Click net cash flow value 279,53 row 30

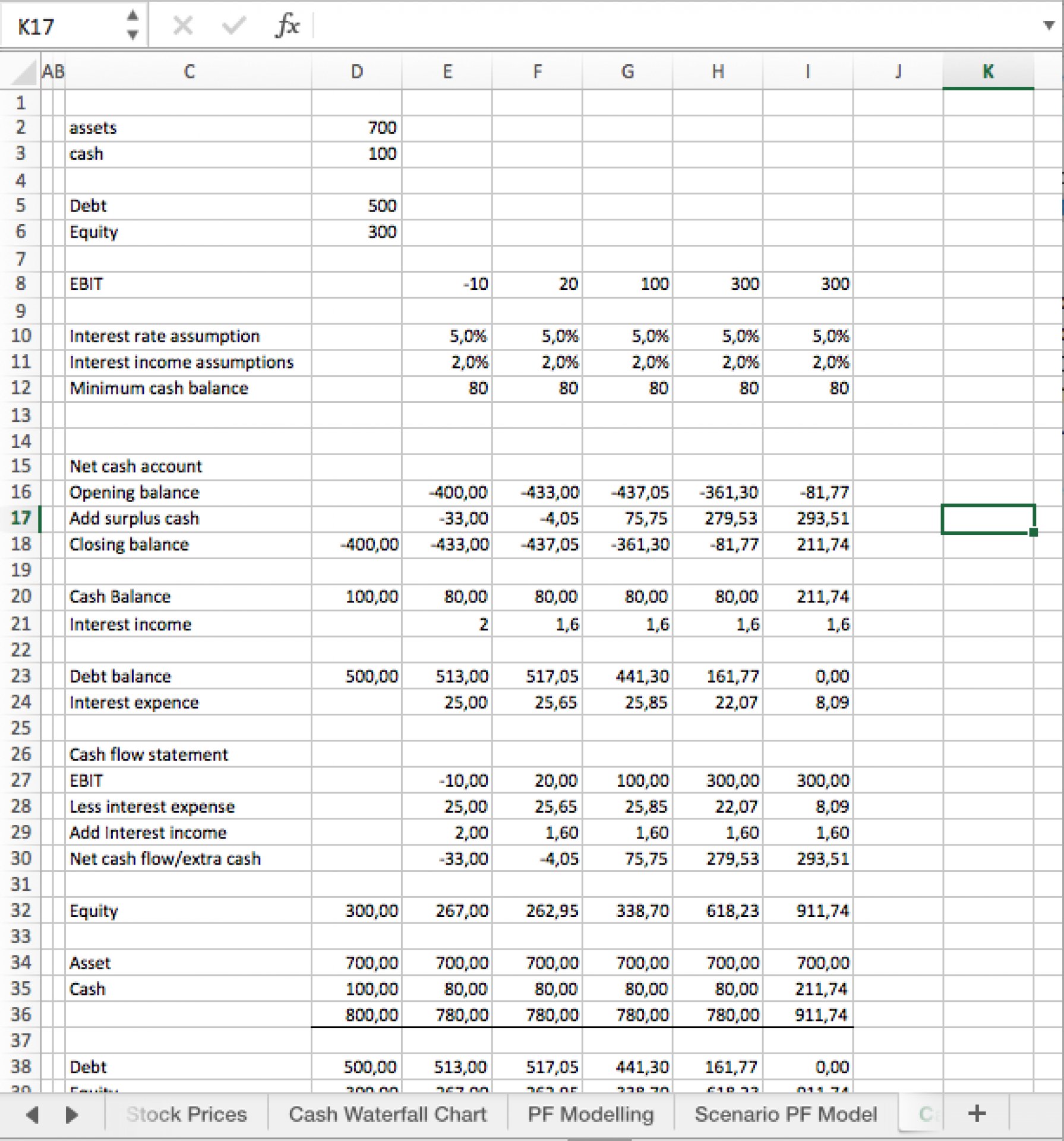(718, 859)
